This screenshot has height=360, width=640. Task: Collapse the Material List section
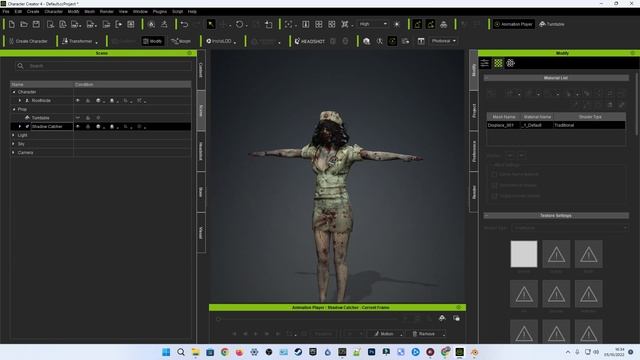pyautogui.click(x=486, y=78)
